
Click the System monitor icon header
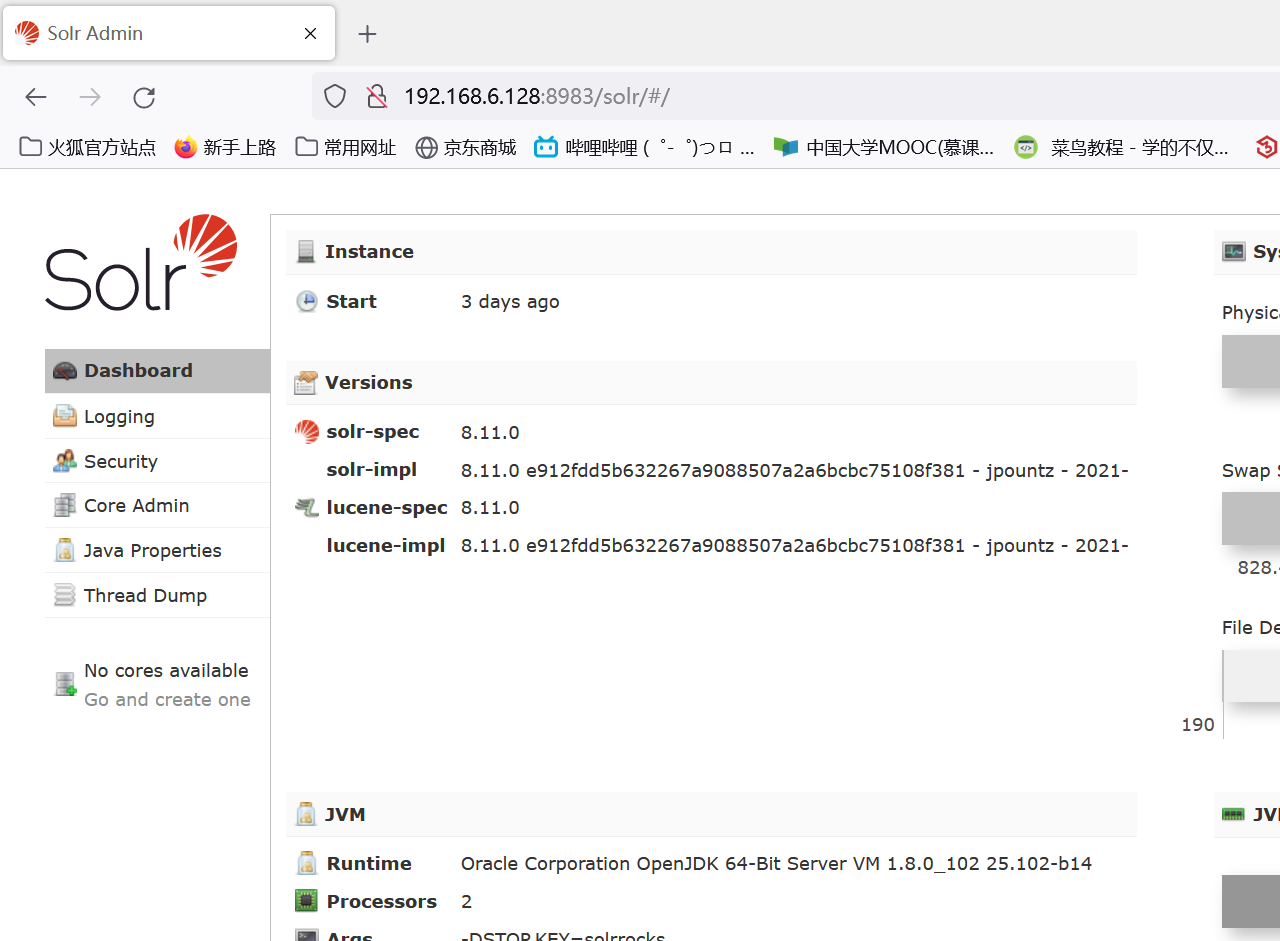1234,252
